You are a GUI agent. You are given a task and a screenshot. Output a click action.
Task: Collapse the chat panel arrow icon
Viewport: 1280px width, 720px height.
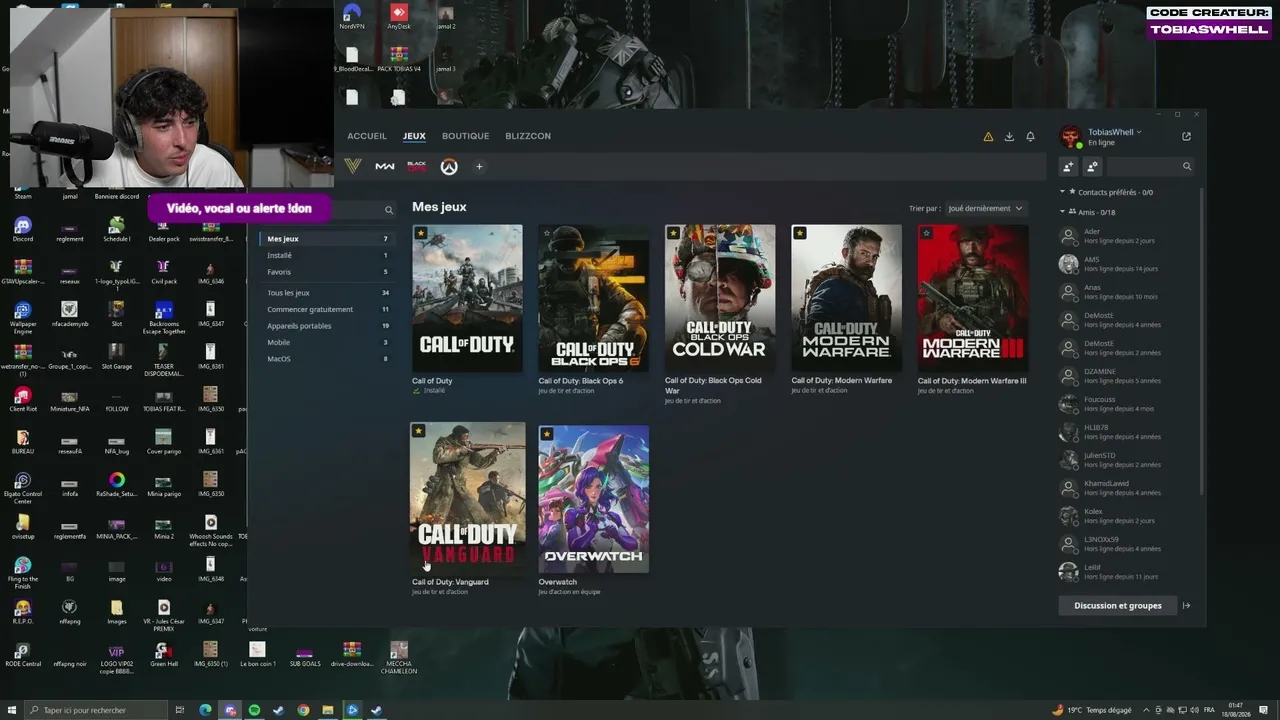1187,605
